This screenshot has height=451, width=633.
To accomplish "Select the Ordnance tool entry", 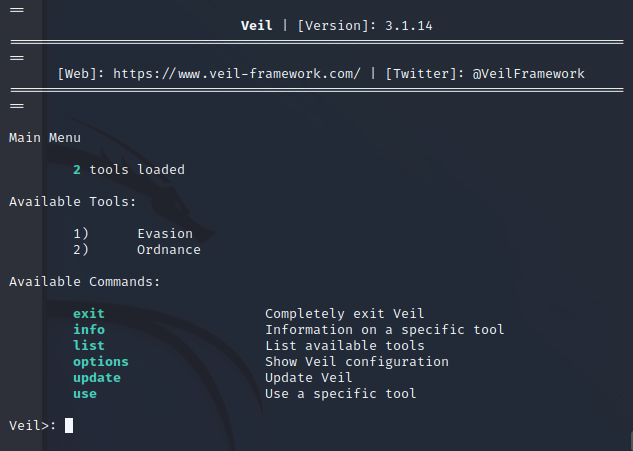I will [169, 249].
